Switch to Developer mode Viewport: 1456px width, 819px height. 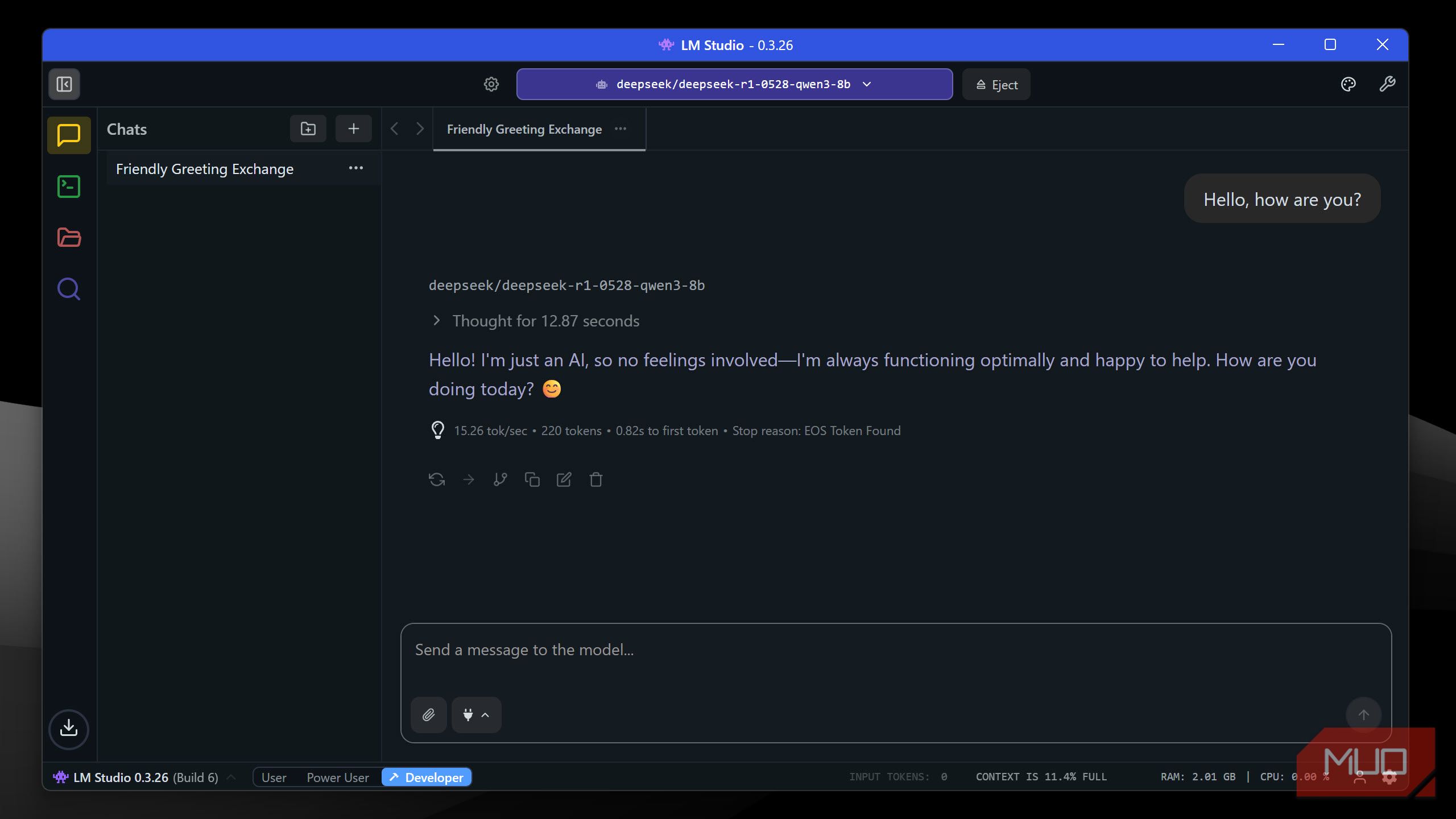pos(427,777)
